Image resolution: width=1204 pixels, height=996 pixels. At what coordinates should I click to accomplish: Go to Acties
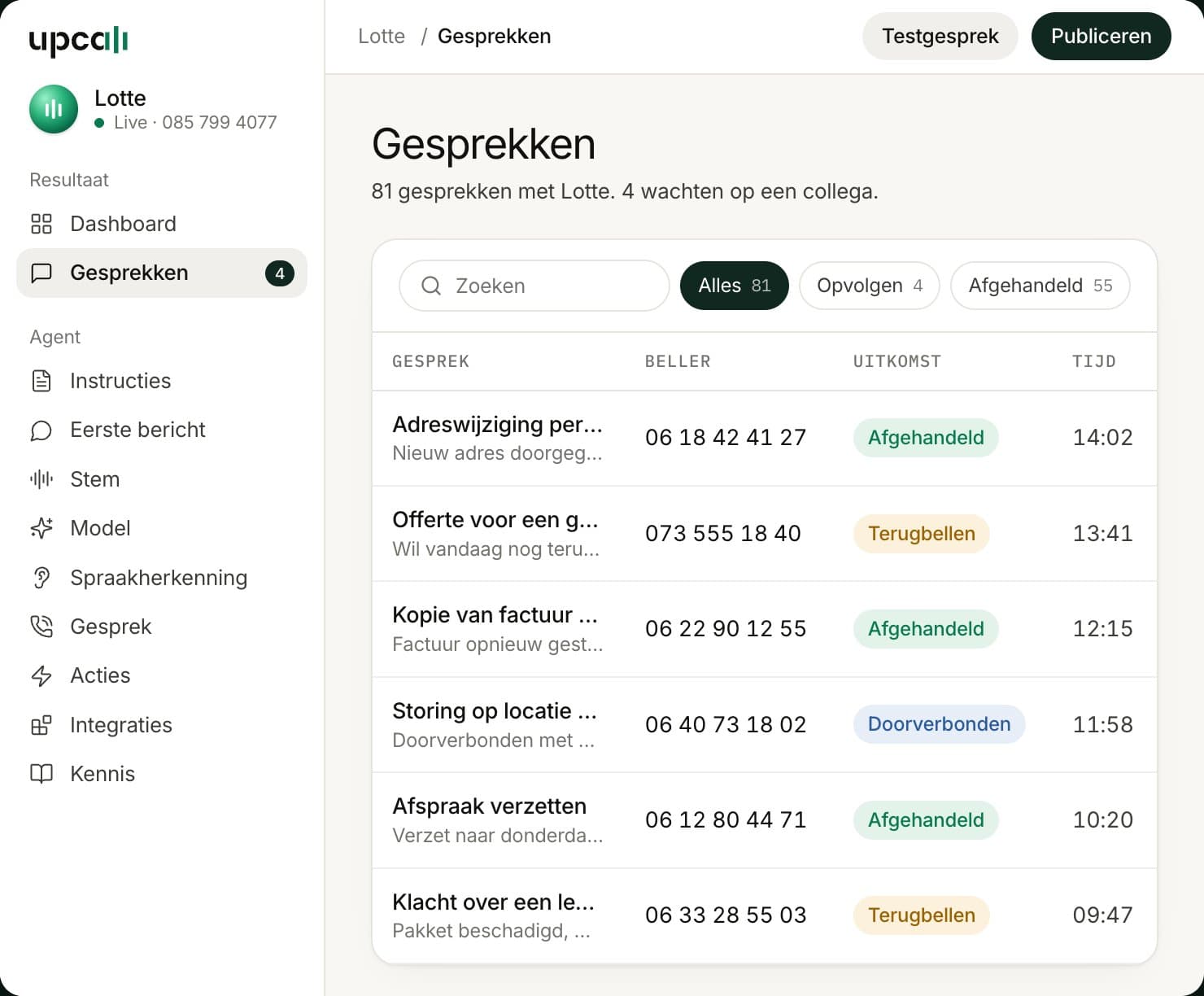point(162,675)
